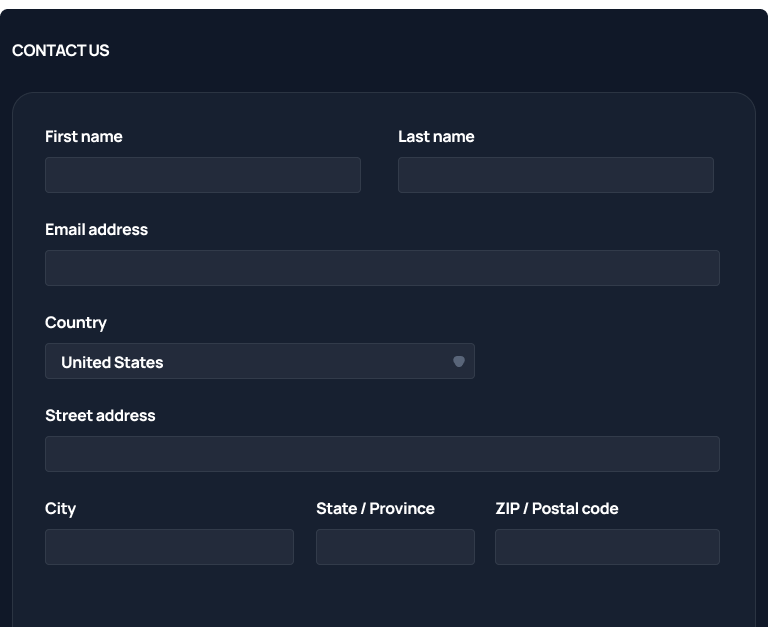Click the "Country" label above the dropdown

(x=76, y=322)
